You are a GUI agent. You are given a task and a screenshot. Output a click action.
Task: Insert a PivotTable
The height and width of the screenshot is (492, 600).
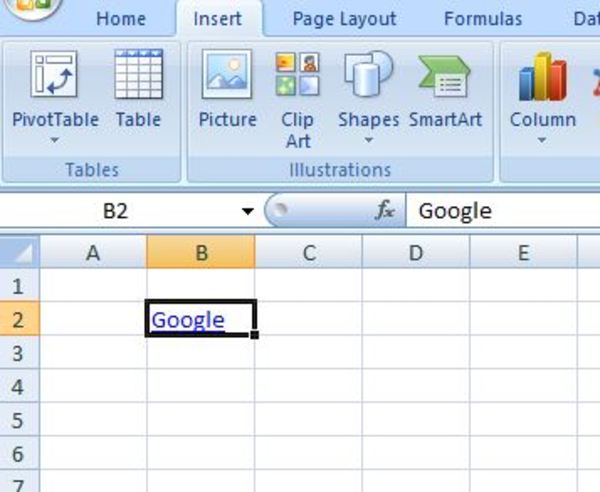click(55, 78)
